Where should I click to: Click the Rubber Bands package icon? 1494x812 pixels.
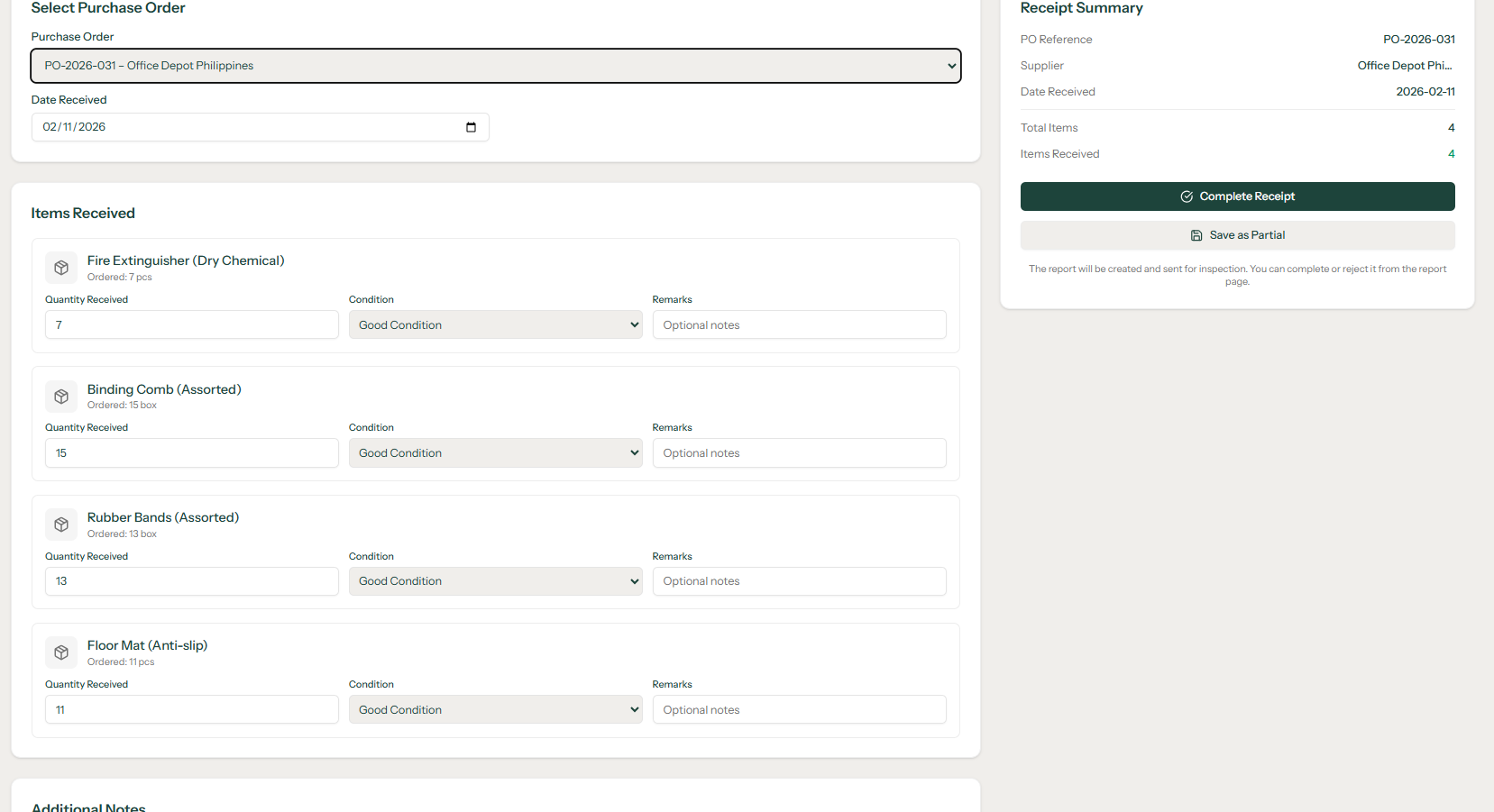pyautogui.click(x=61, y=525)
